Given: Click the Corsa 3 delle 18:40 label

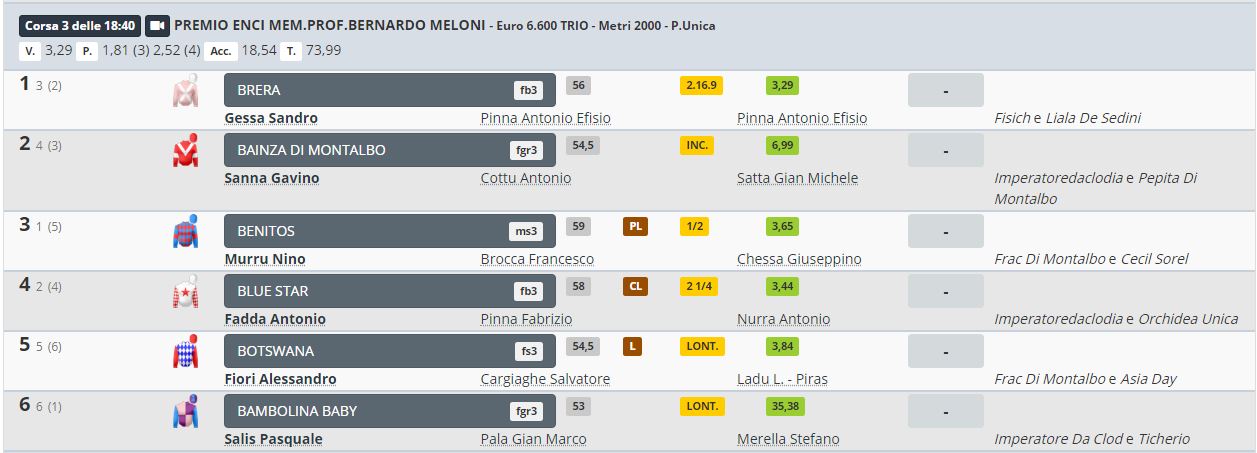Looking at the screenshot, I should click(x=80, y=25).
